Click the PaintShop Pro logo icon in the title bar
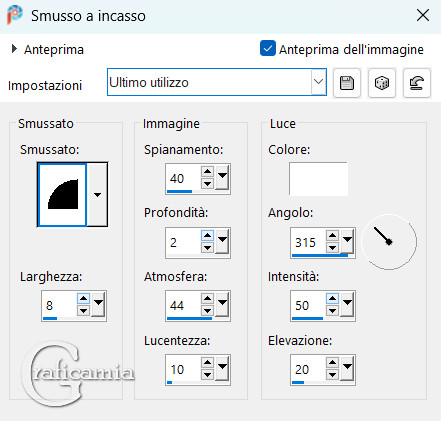 coord(15,15)
